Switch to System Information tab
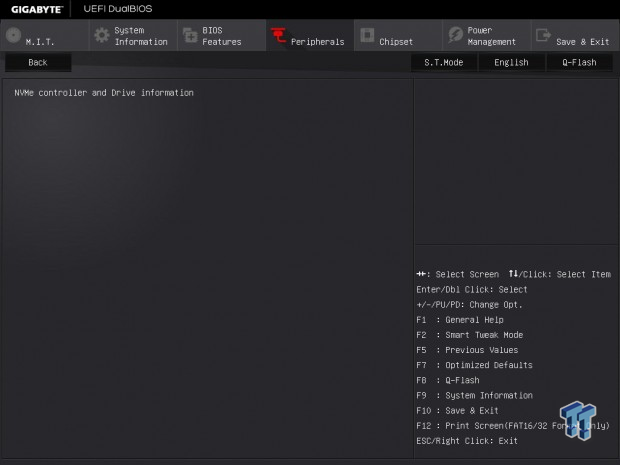620x465 pixels. pos(133,36)
